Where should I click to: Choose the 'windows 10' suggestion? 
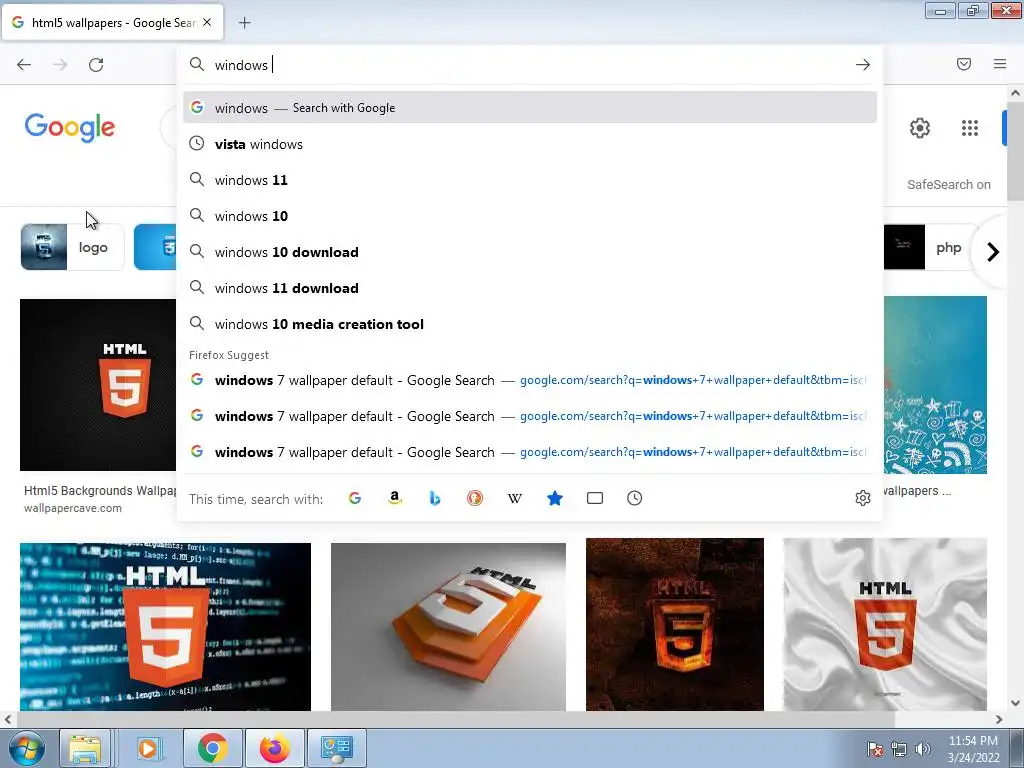pos(530,216)
